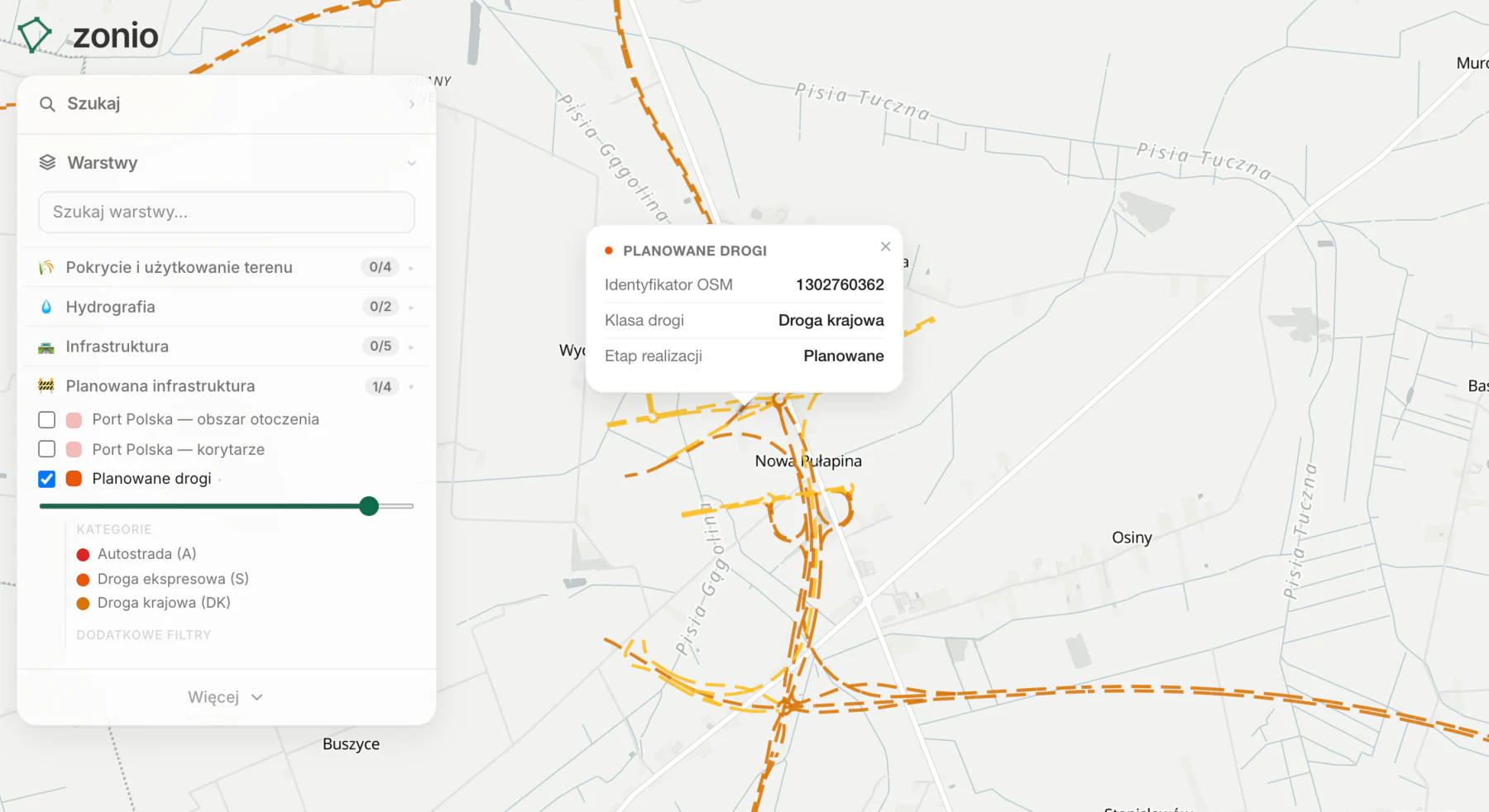Click the Infrastruktura category icon
Image resolution: width=1489 pixels, height=812 pixels.
pyautogui.click(x=46, y=347)
